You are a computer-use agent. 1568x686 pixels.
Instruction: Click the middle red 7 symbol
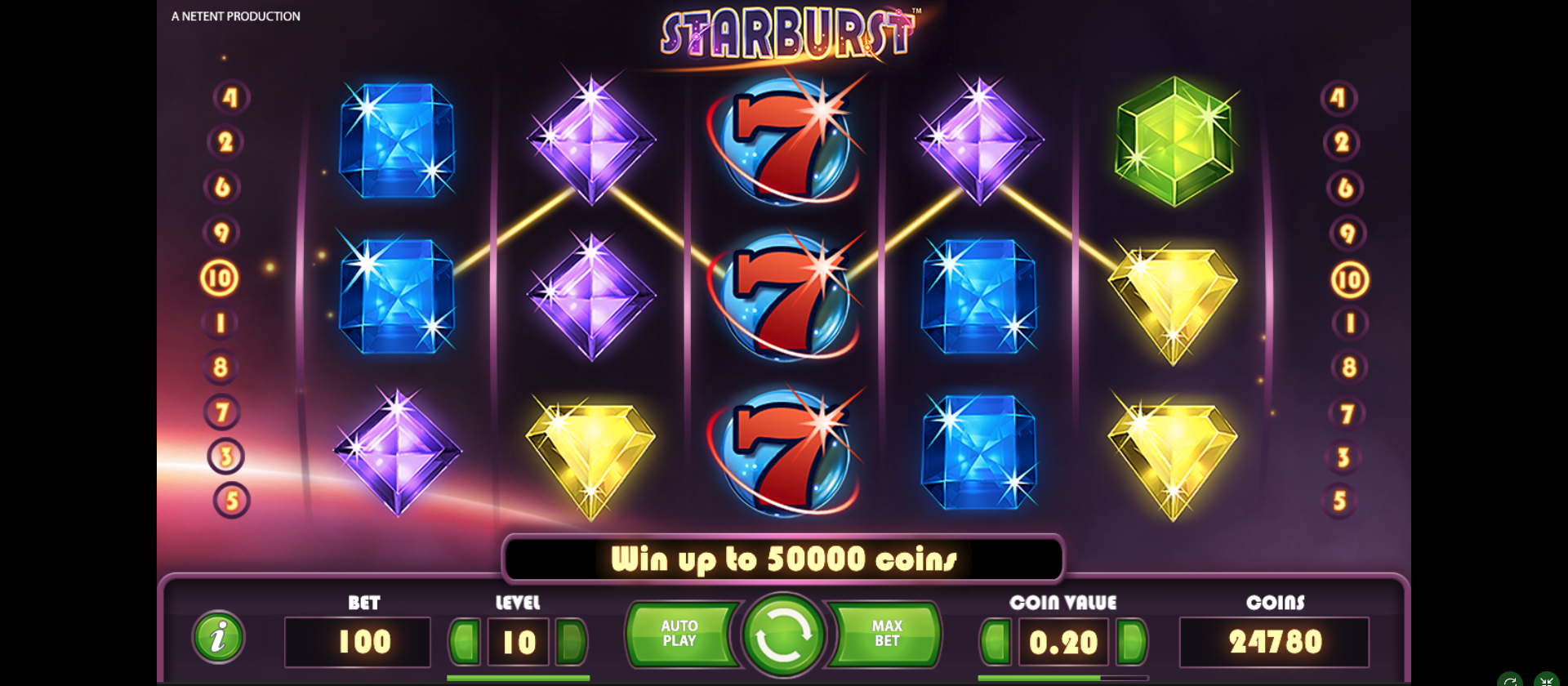point(784,296)
